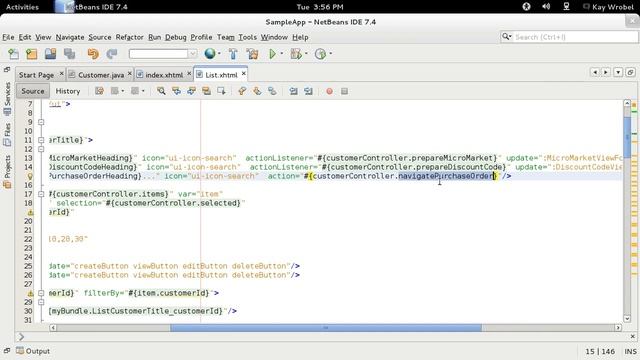
Task: Toggle Rectangular Selection icon
Action: [221, 91]
